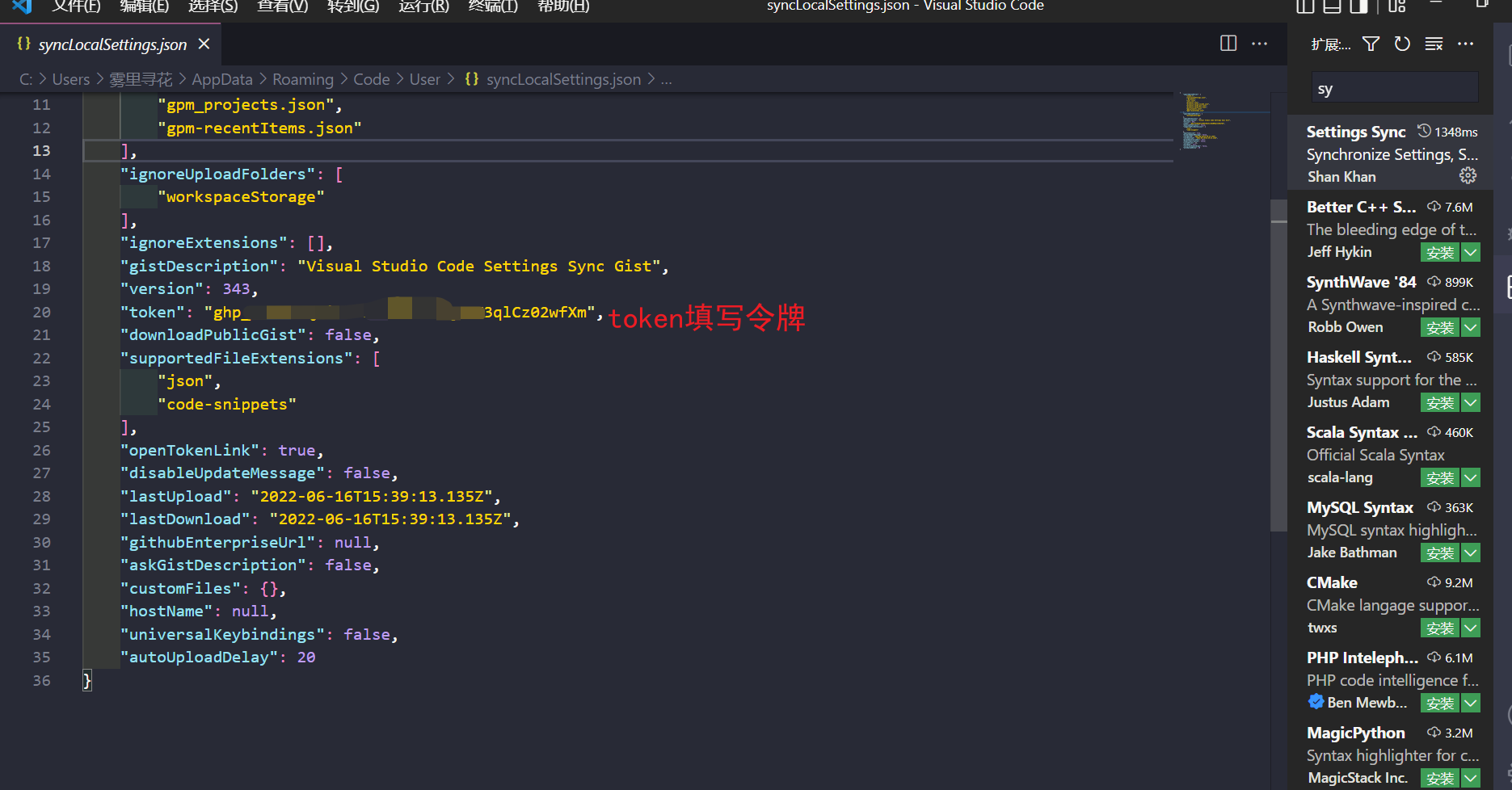The width and height of the screenshot is (1512, 790).
Task: Toggle the bottom panel visibility
Action: pyautogui.click(x=1332, y=6)
